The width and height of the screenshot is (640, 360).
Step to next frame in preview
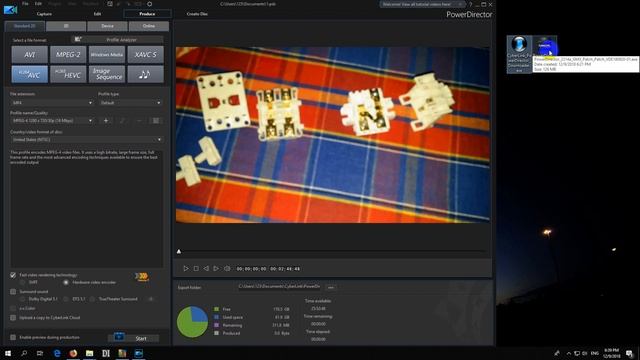click(216, 269)
